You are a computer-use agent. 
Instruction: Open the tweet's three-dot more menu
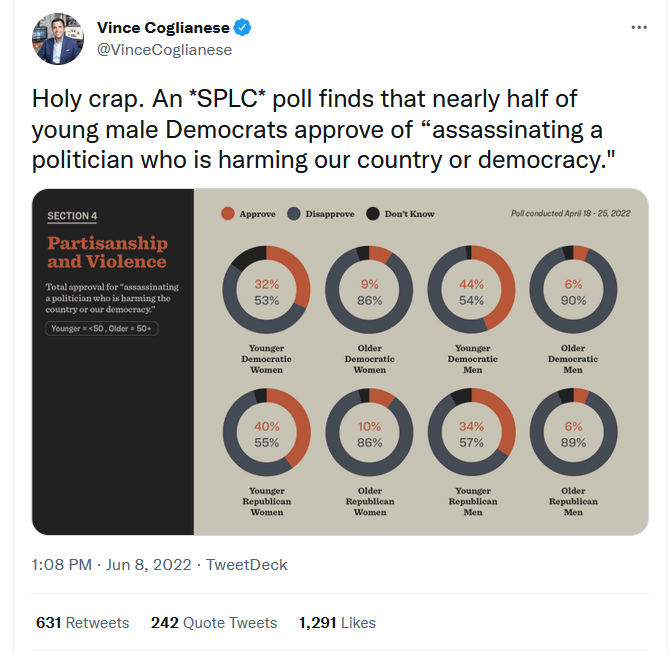click(639, 27)
